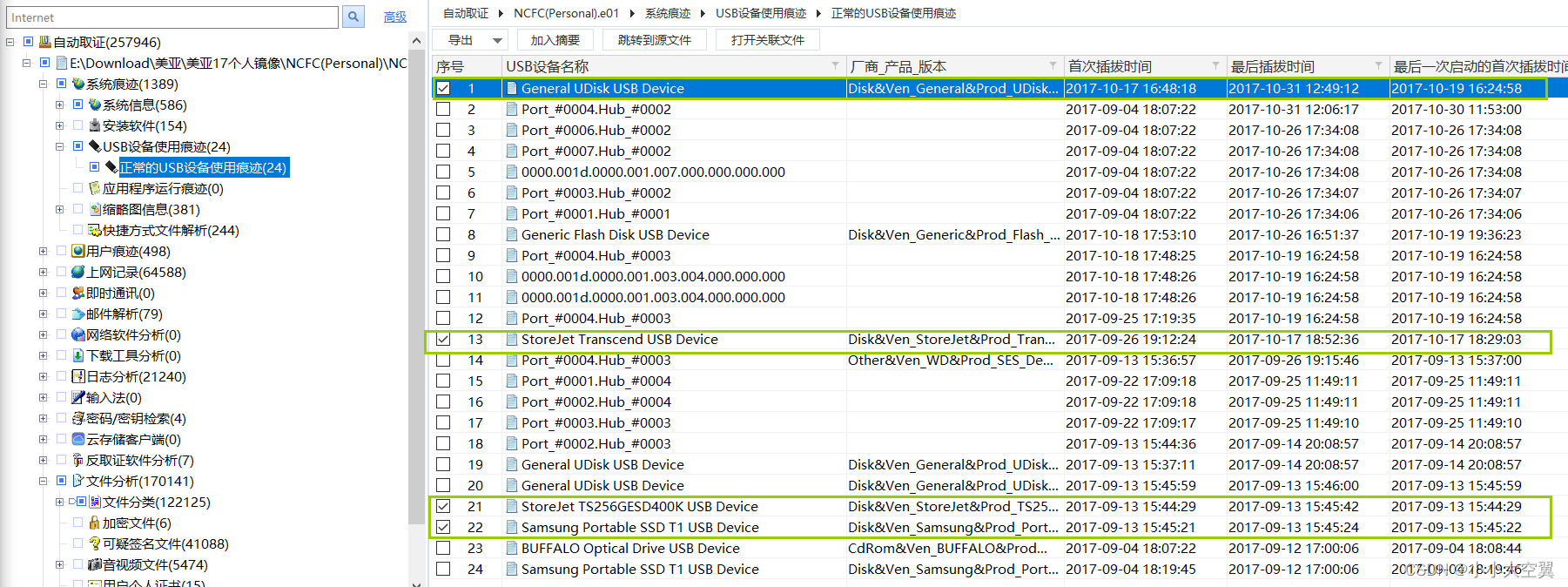Viewport: 1568px width, 587px height.
Task: Click the 反取证软件分析 icon
Action: [x=78, y=460]
